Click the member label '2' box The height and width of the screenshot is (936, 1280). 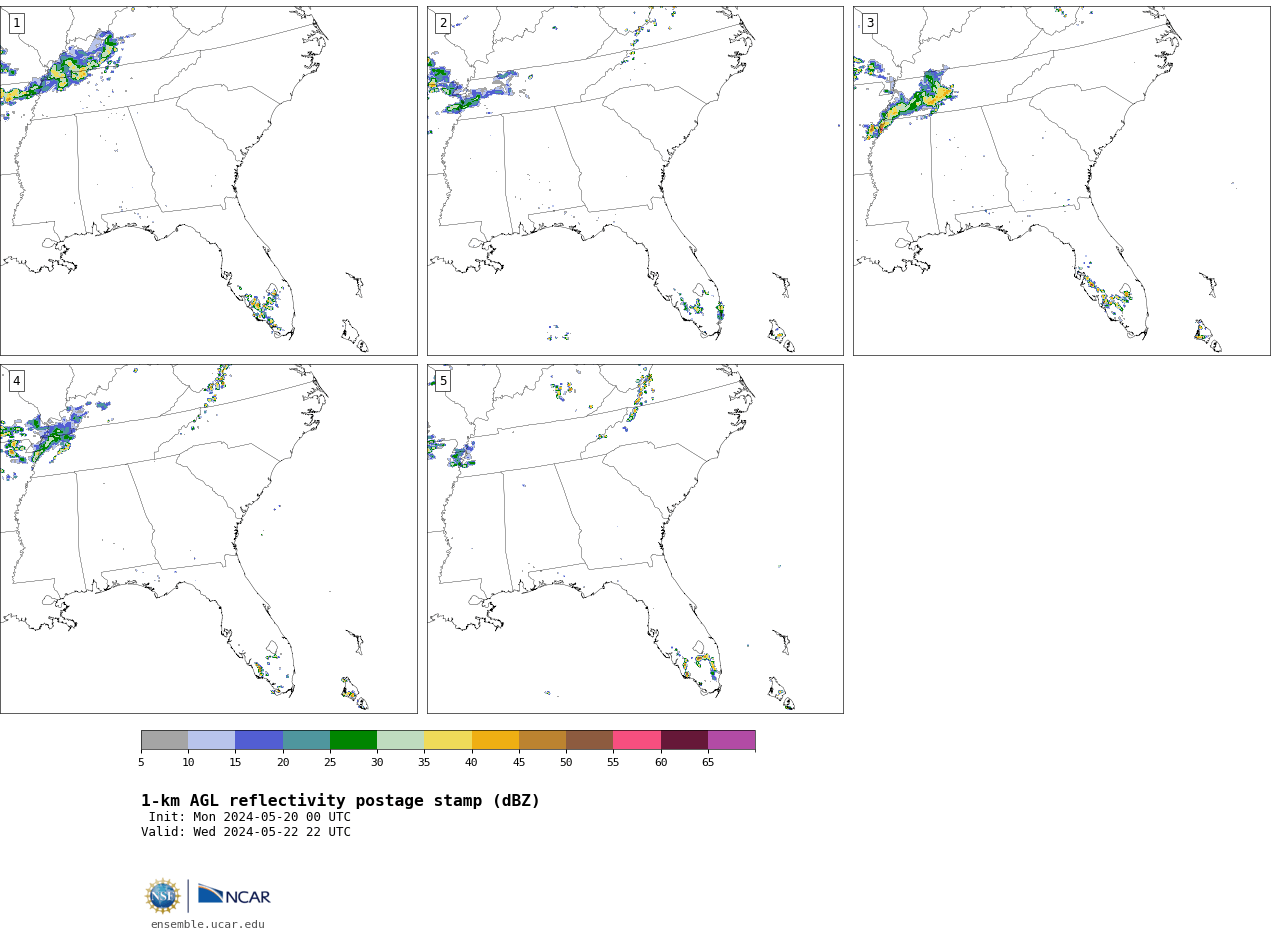(443, 23)
